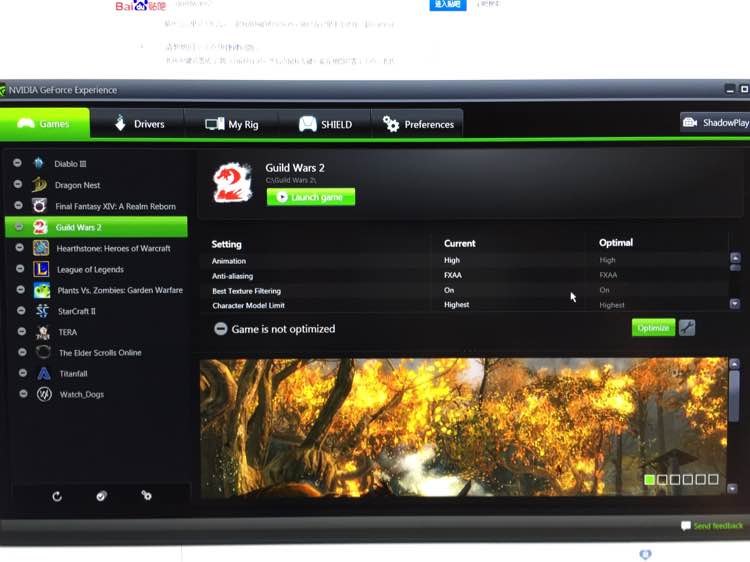The width and height of the screenshot is (750, 562).
Task: Click the Plants Vs. Zombies icon
Action: (42, 290)
